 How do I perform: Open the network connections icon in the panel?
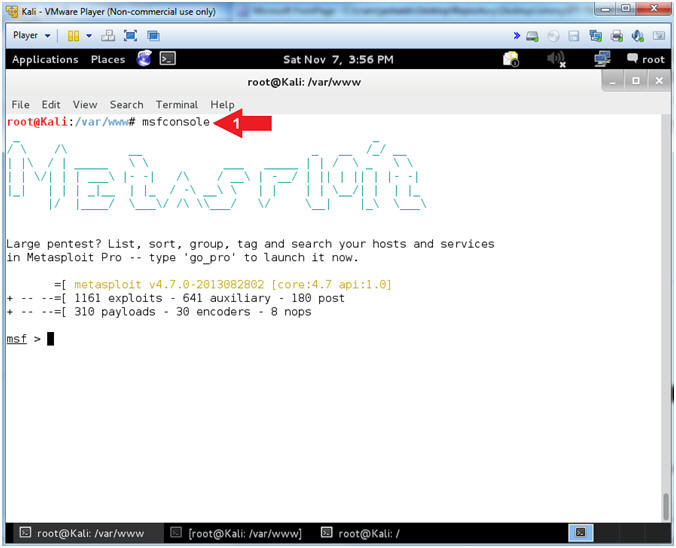pos(602,59)
